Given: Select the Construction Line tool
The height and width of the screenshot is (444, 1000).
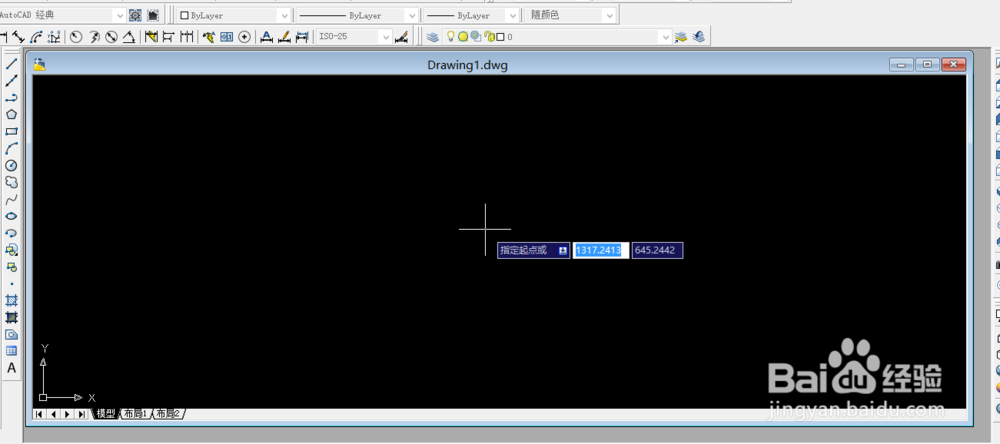Looking at the screenshot, I should (x=11, y=81).
